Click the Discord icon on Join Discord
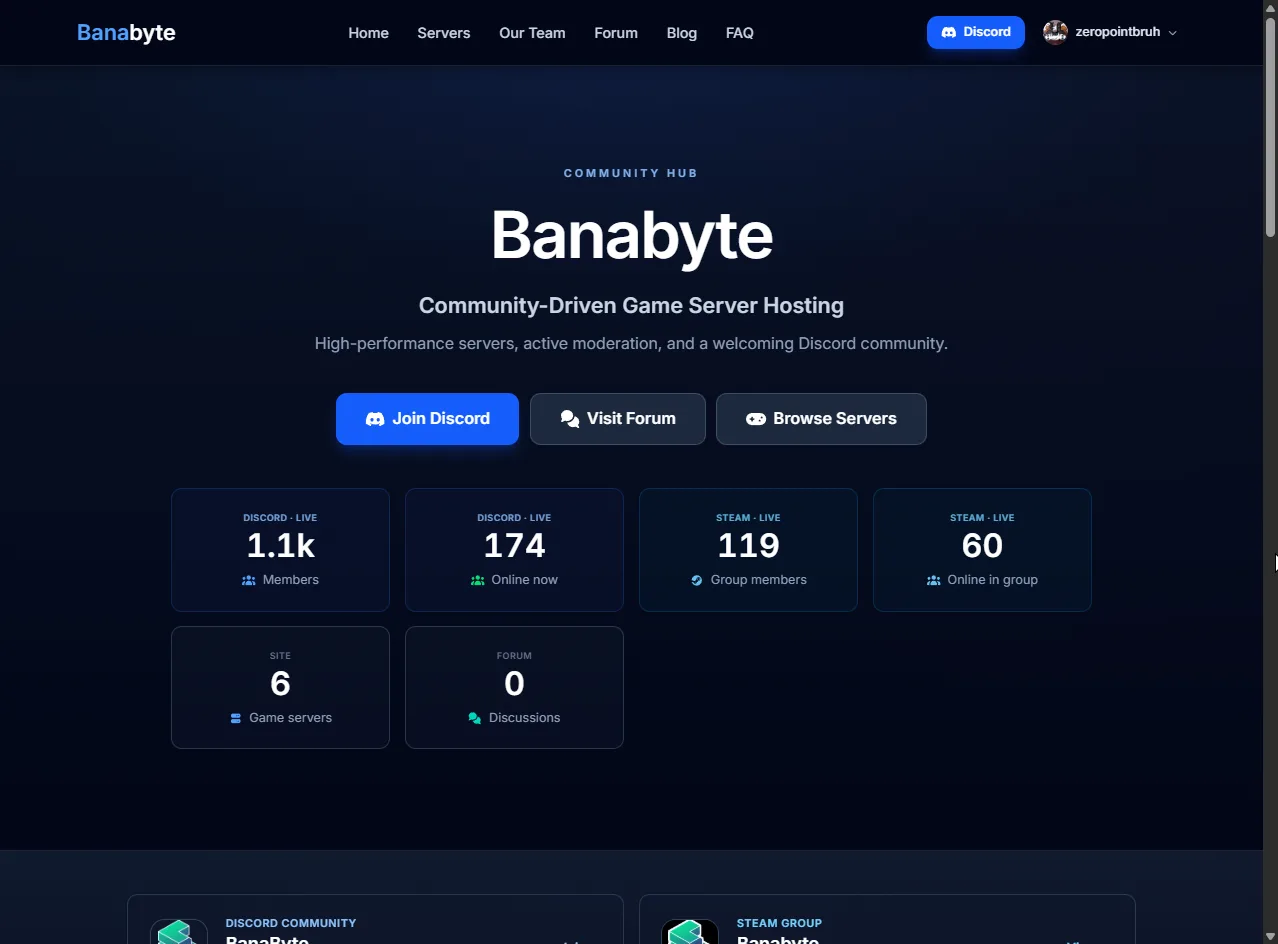Viewport: 1278px width, 944px height. click(x=375, y=419)
